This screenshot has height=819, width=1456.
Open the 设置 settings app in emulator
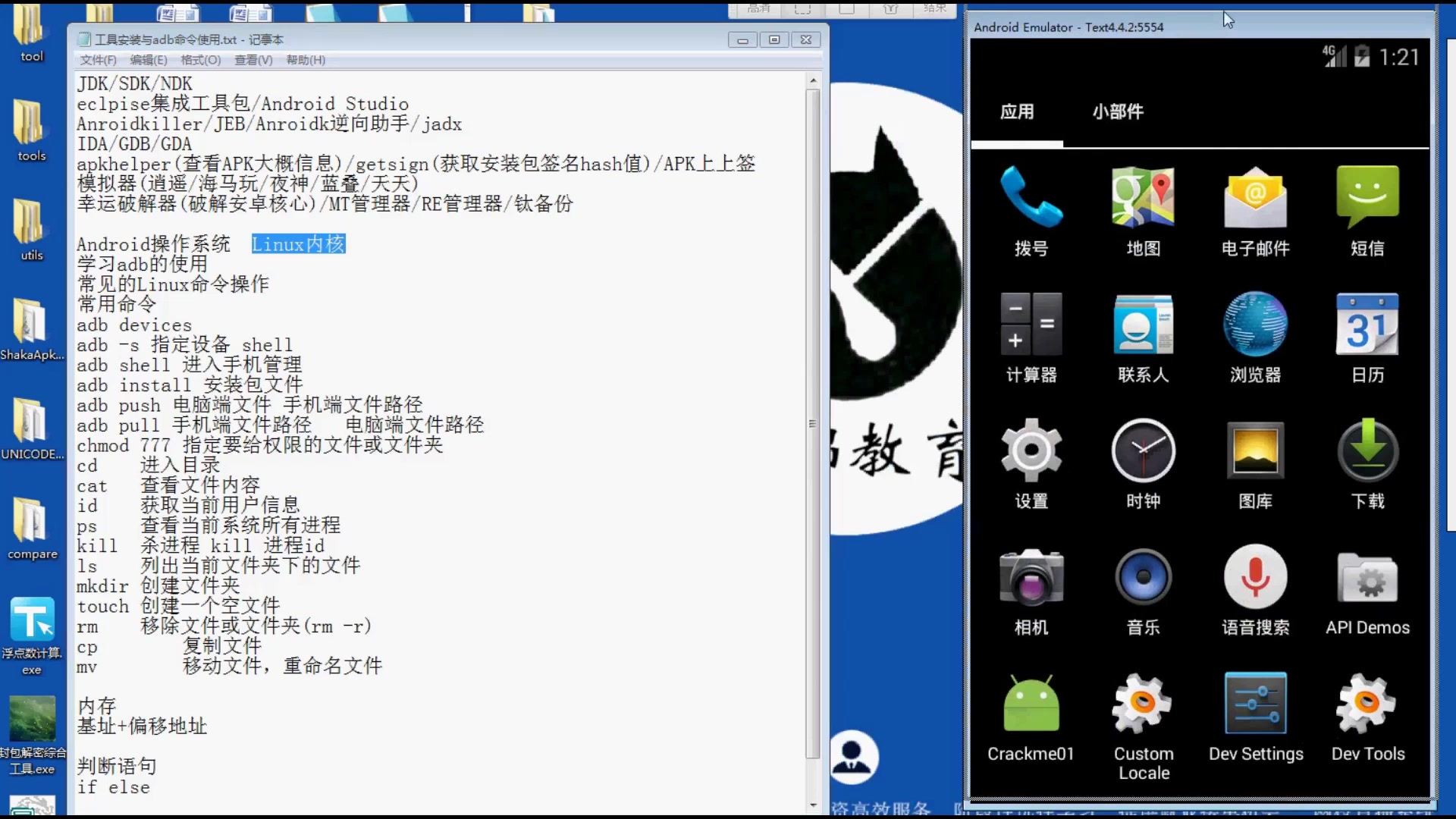click(x=1031, y=450)
